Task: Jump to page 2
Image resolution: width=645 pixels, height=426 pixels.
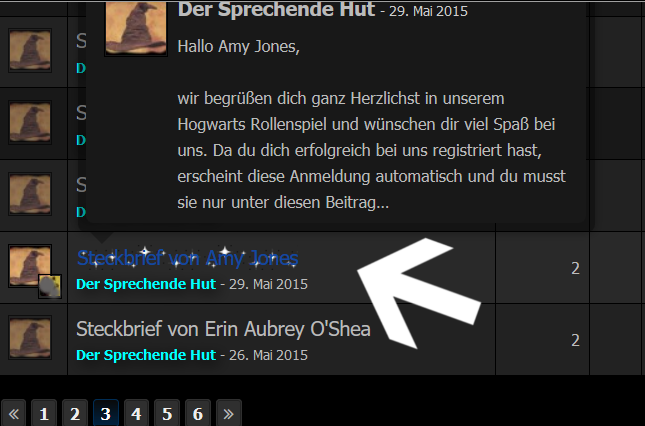Action: click(75, 413)
